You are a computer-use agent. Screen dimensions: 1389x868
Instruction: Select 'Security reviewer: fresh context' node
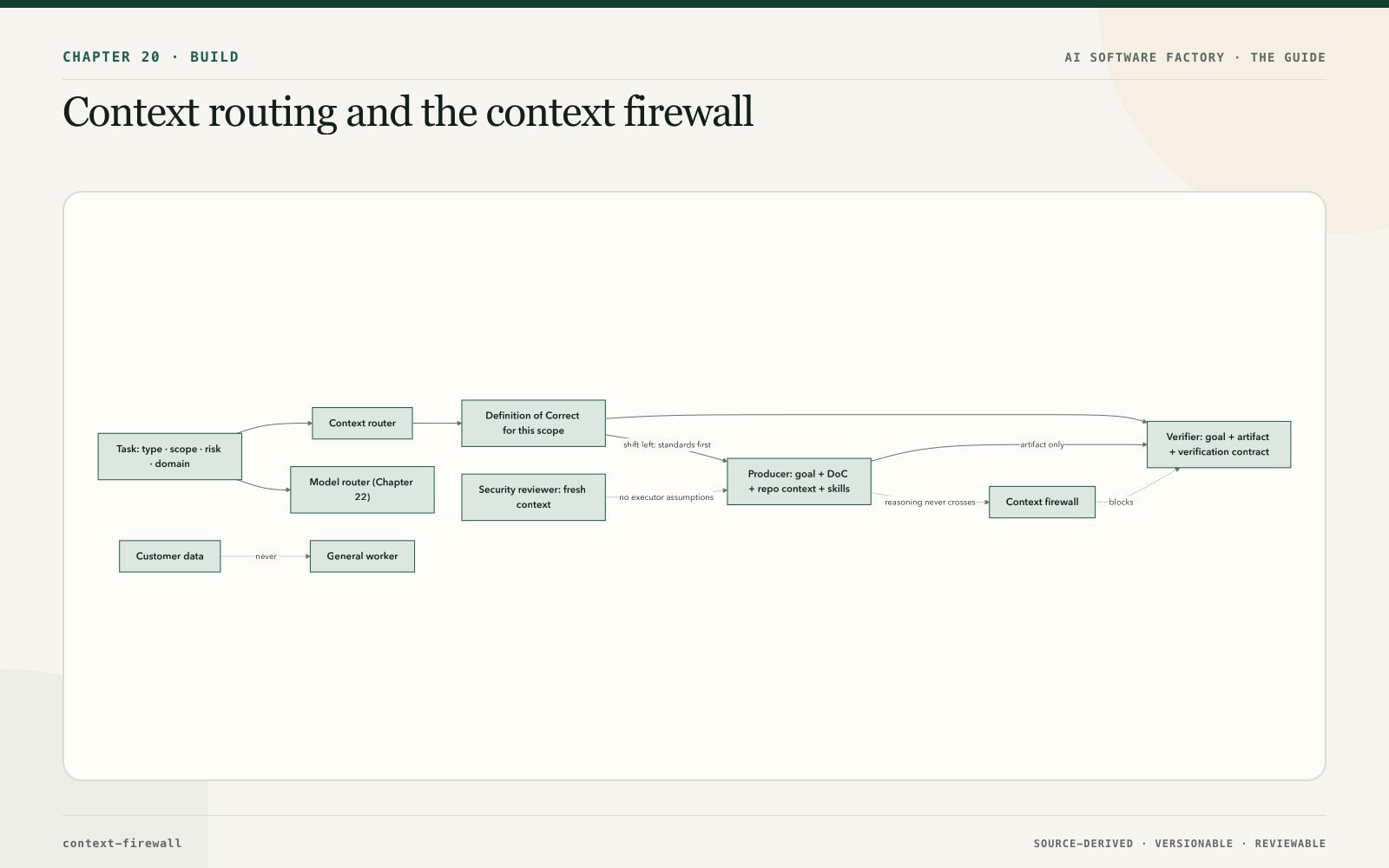click(x=533, y=497)
